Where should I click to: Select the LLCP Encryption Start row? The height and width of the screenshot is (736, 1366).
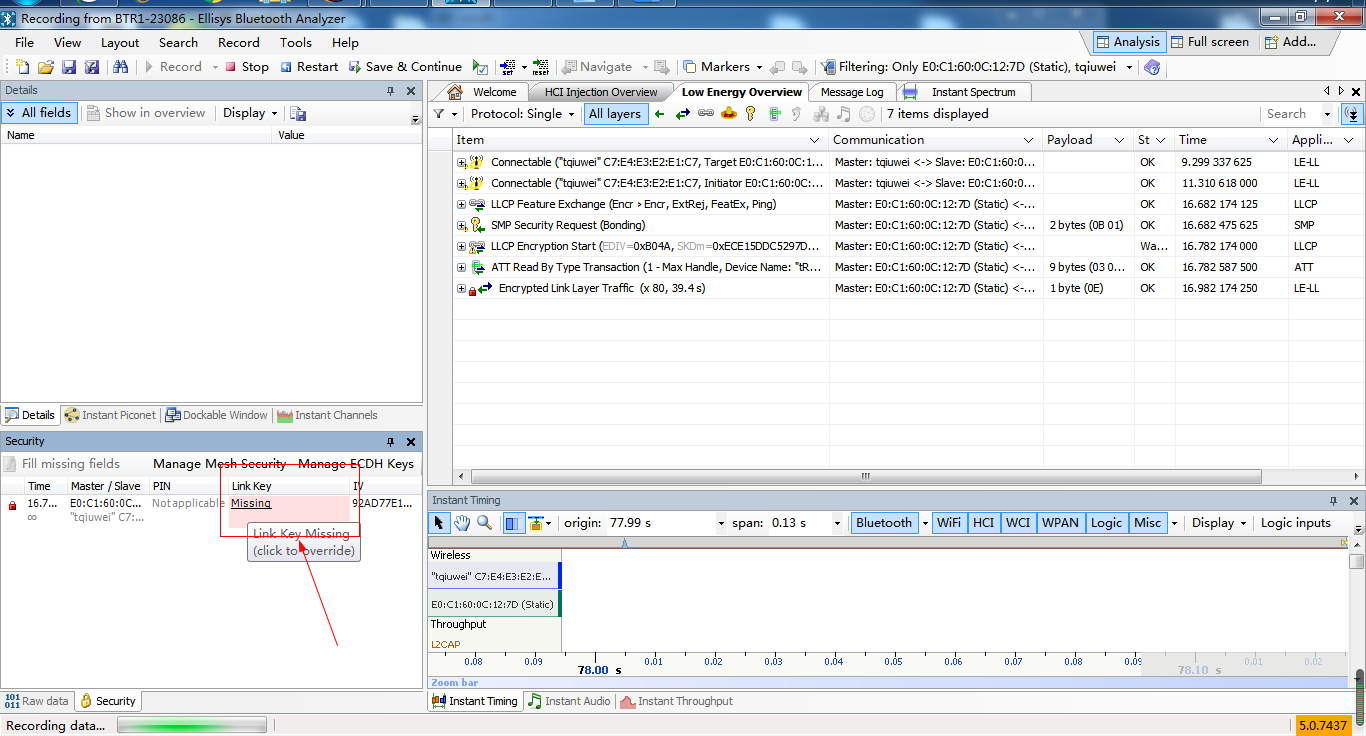(x=908, y=247)
